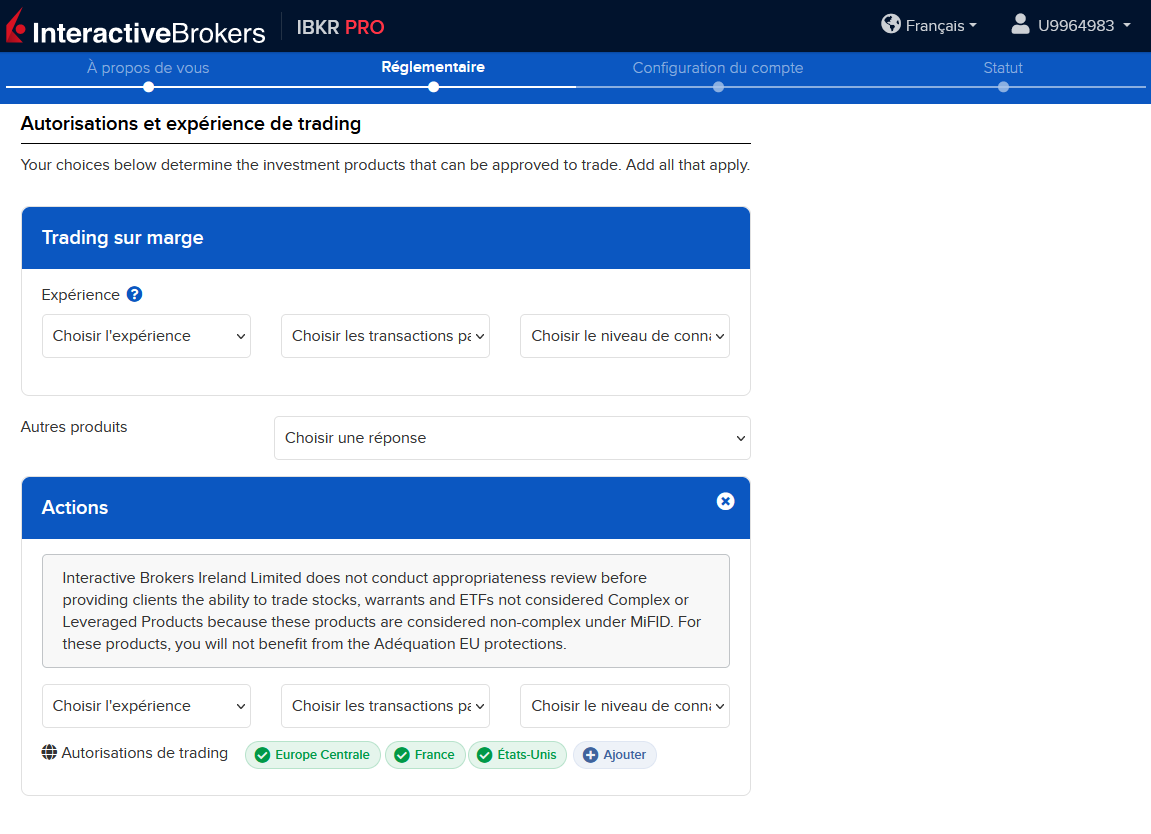
Task: Open margin Choisir les transactions dropdown
Action: pyautogui.click(x=385, y=336)
